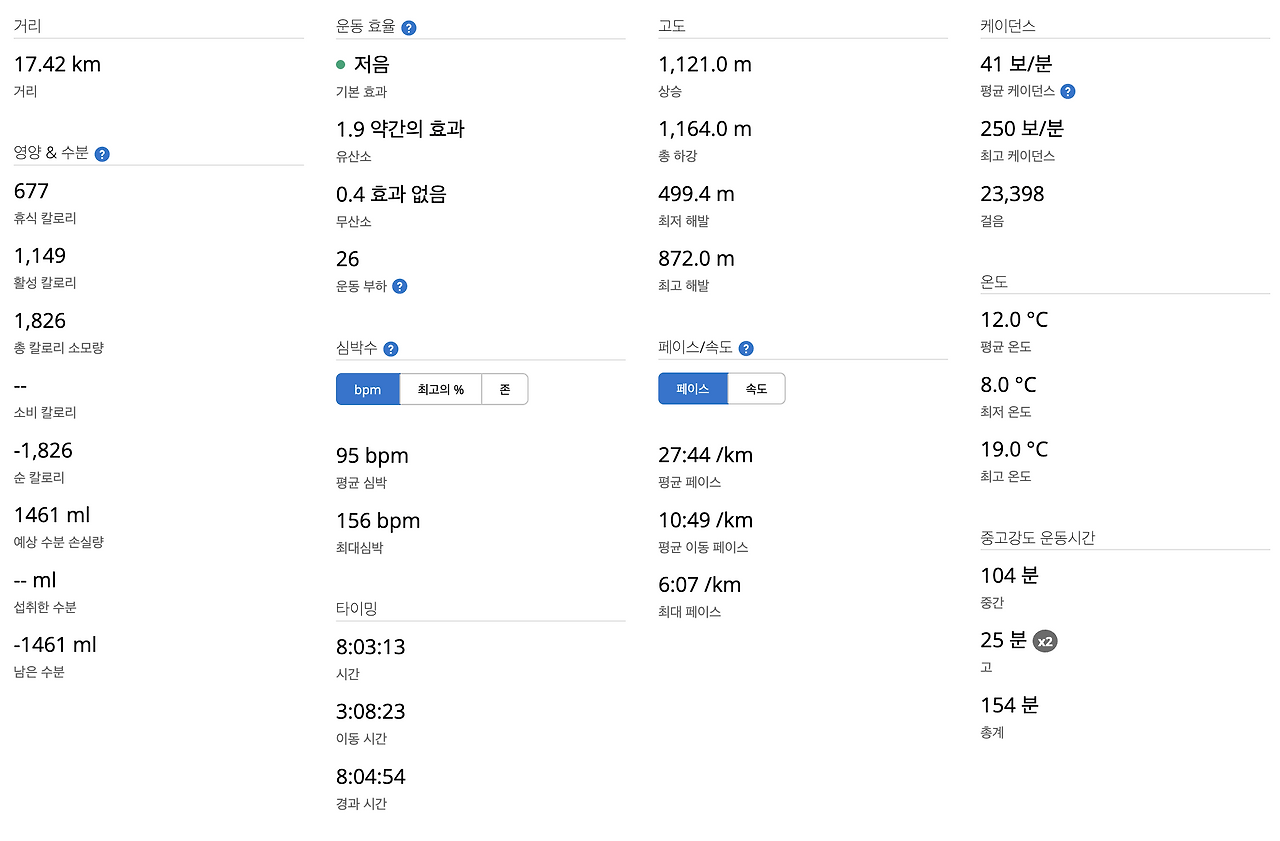Screen dimensions: 1280x841
Task: Click the 95 bpm average heart rate value
Action: (x=372, y=455)
